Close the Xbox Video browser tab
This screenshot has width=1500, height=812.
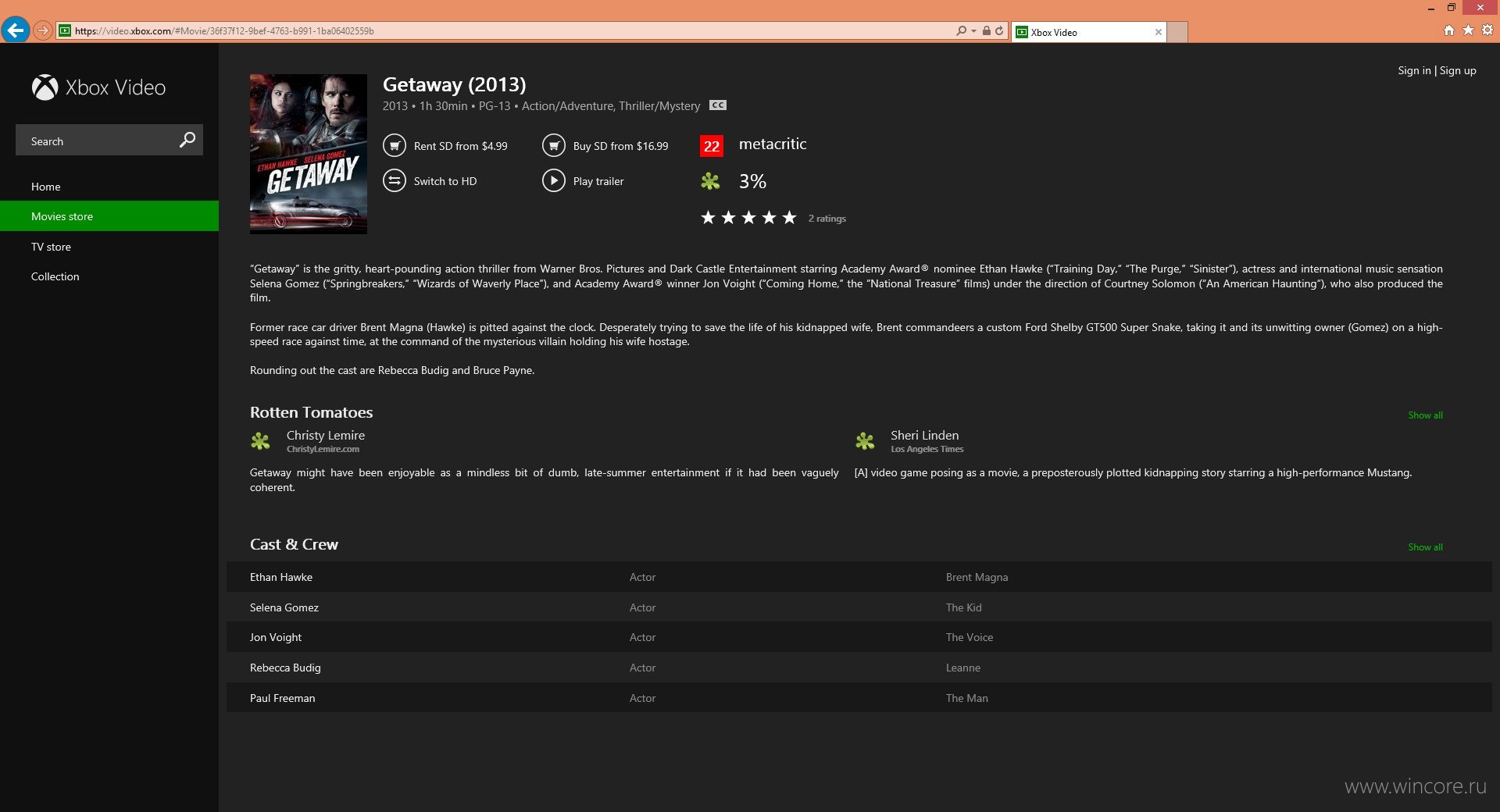pos(1158,32)
